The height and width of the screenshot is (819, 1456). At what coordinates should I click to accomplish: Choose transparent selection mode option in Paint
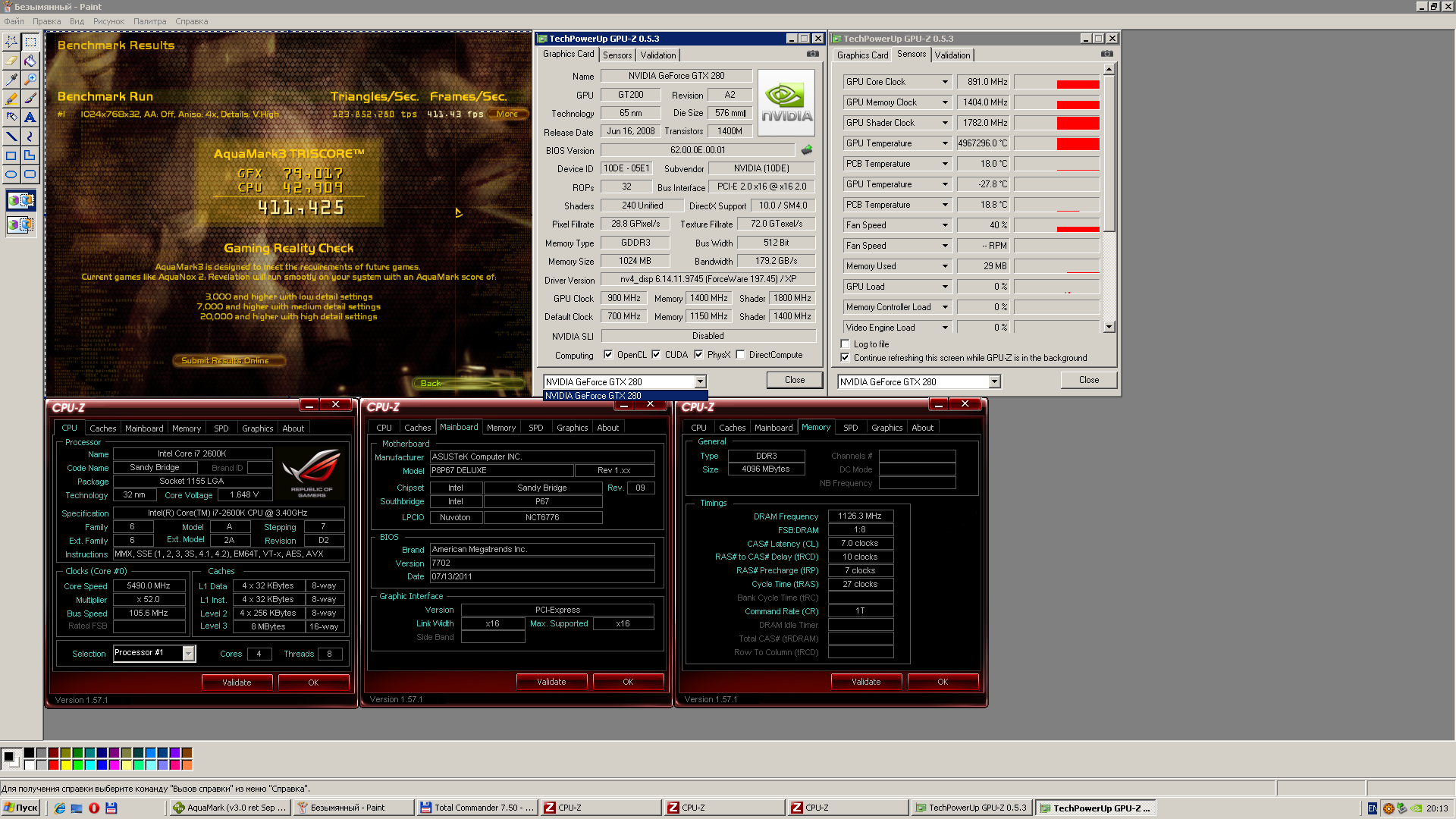click(21, 224)
